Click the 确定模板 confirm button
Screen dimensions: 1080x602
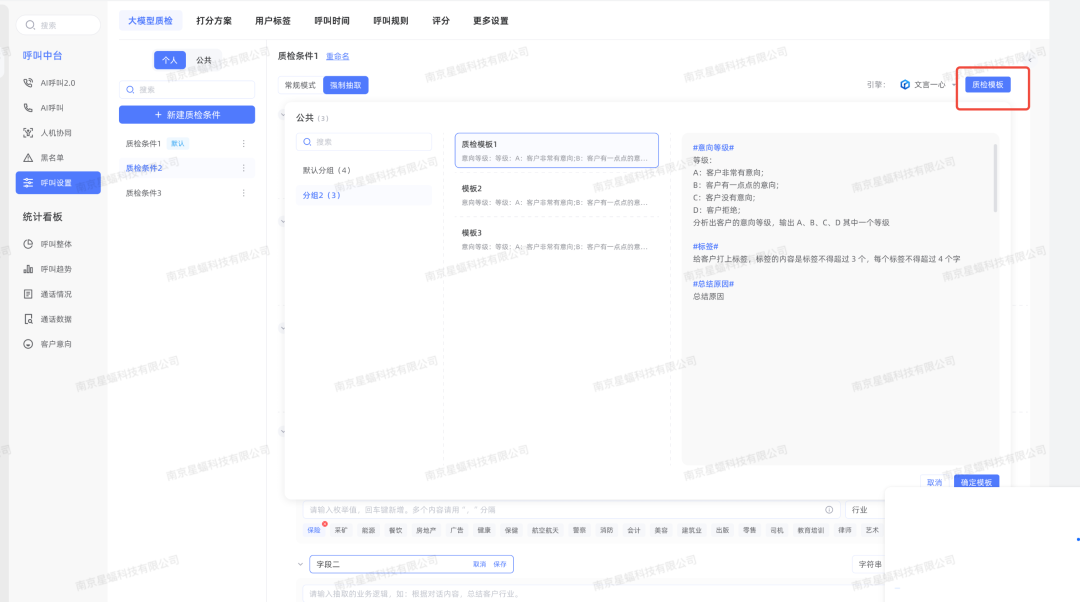point(976,483)
